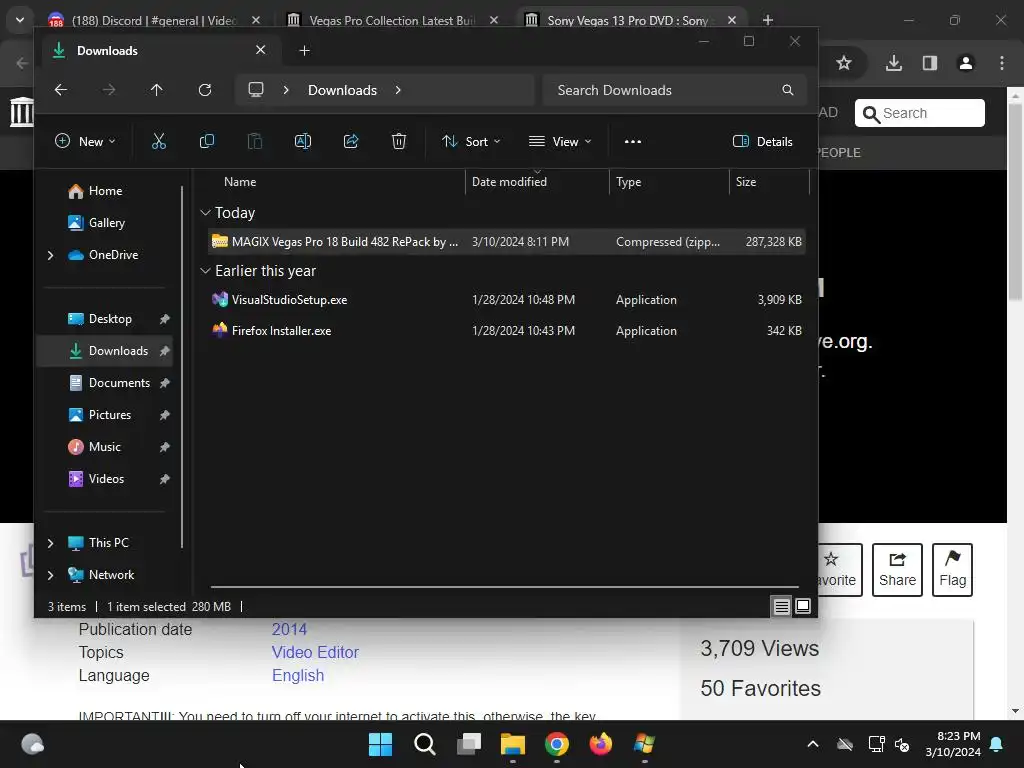This screenshot has height=768, width=1024.
Task: Open Chrome downloads tray icon
Action: pos(894,63)
